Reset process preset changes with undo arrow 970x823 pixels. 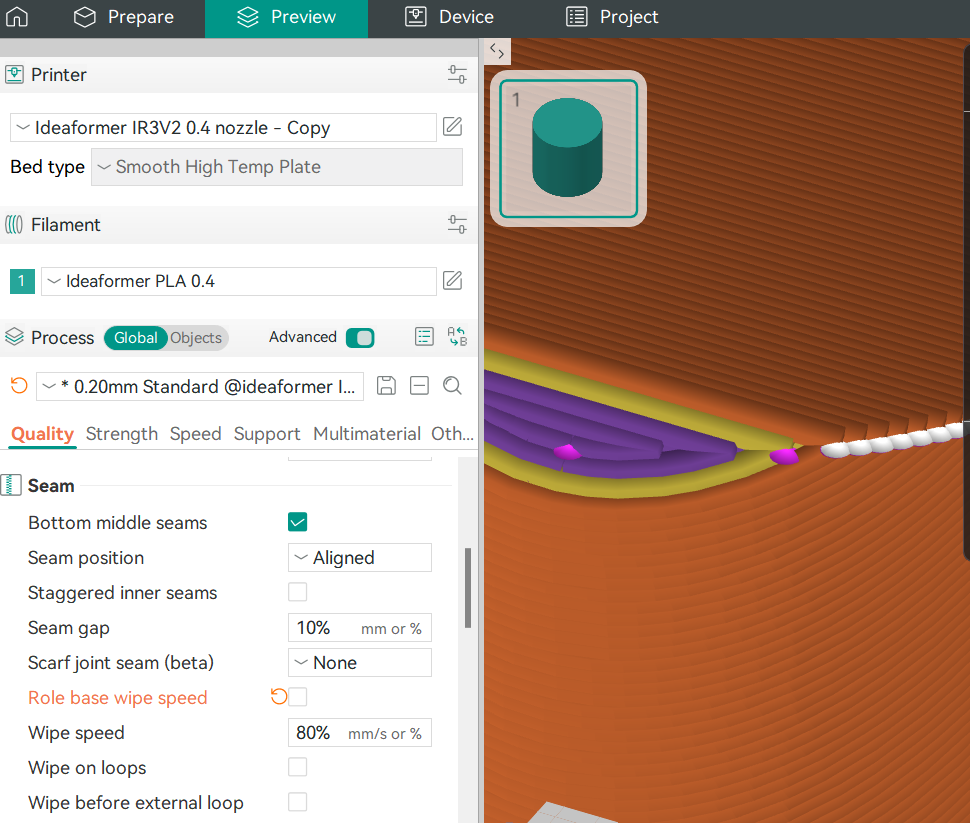(19, 386)
